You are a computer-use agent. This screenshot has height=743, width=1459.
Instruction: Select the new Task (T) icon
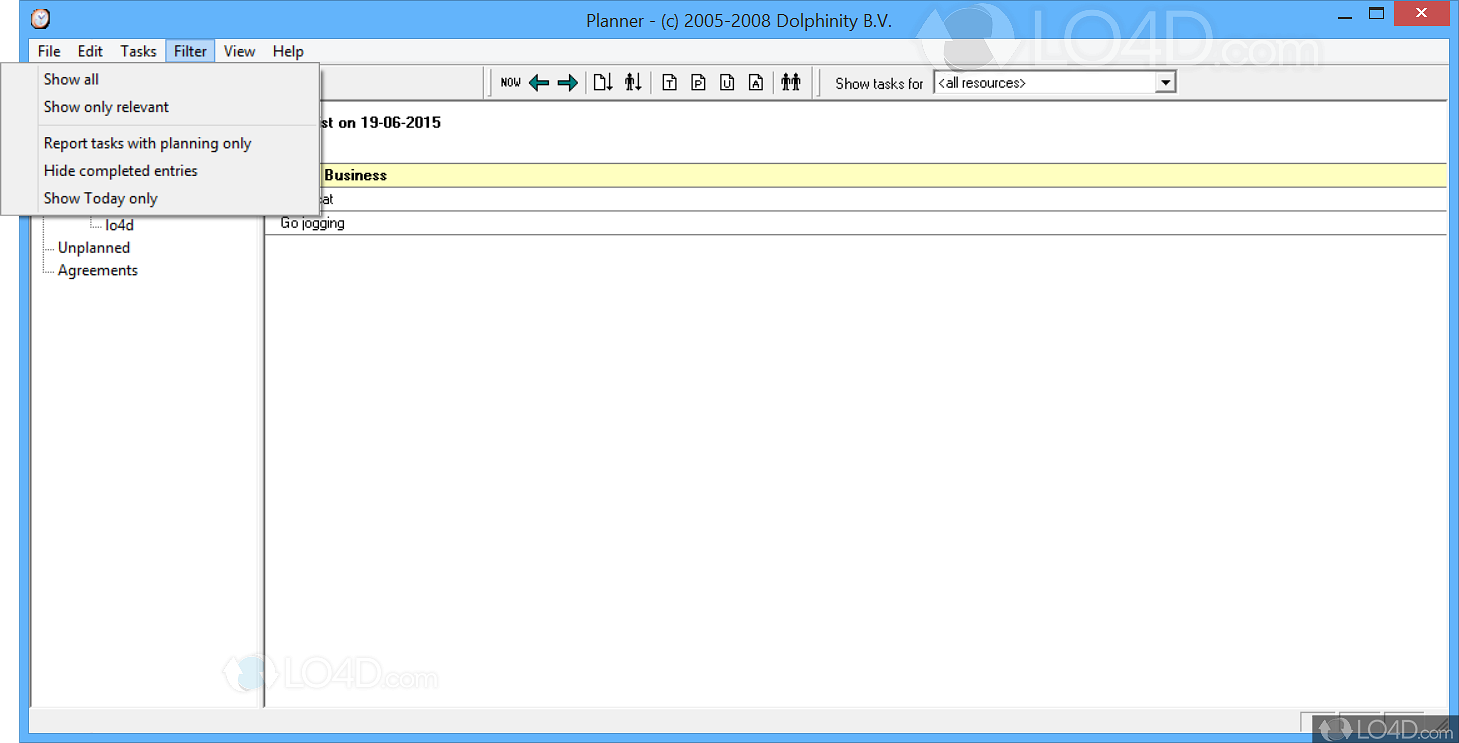pos(669,82)
